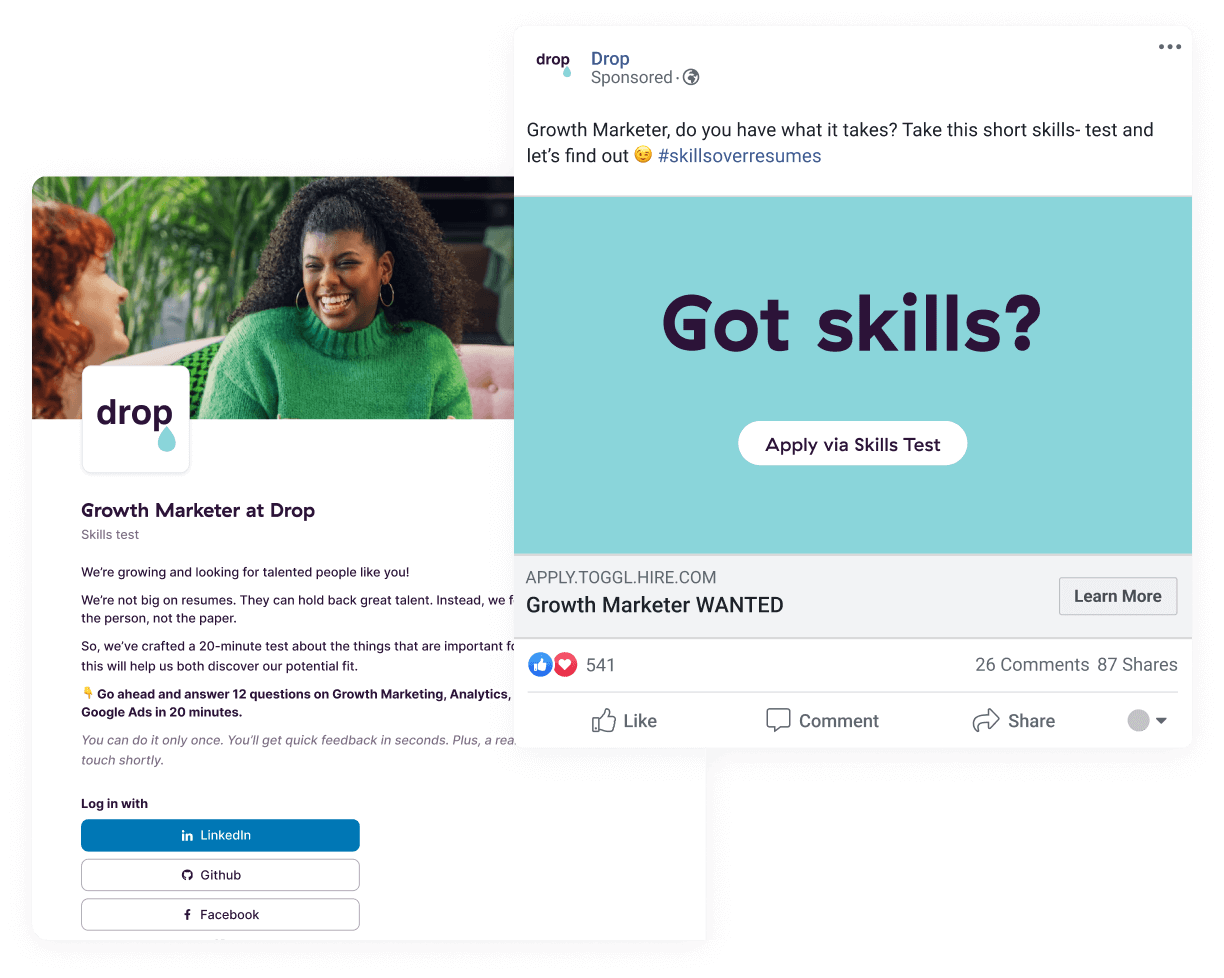Click the blue thumbs-up reaction icon

(x=540, y=664)
